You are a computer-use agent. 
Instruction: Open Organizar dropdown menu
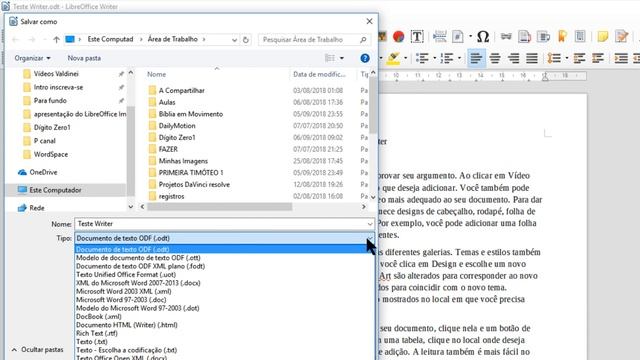pyautogui.click(x=32, y=58)
